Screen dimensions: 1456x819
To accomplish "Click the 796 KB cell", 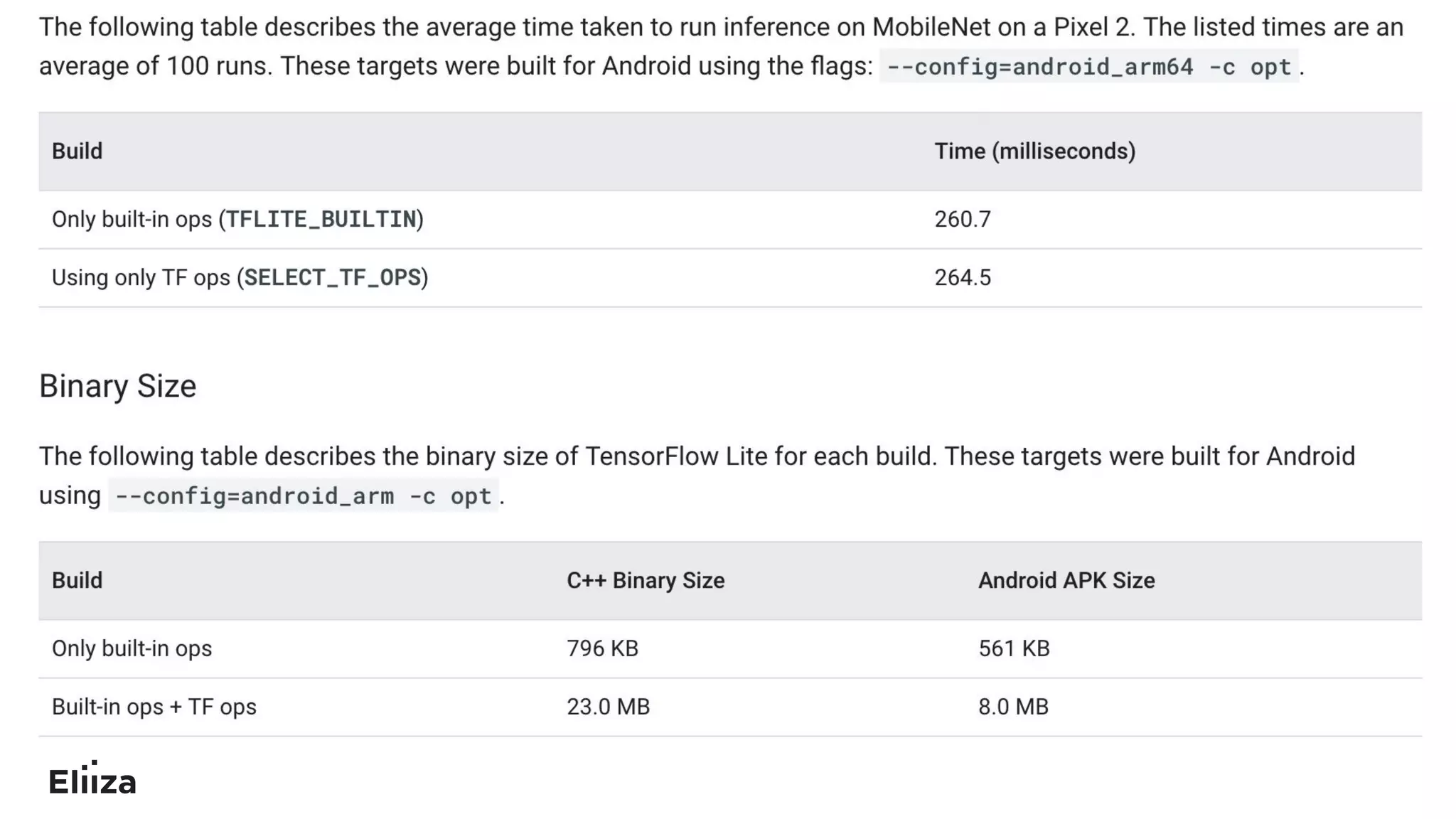I will (x=602, y=648).
